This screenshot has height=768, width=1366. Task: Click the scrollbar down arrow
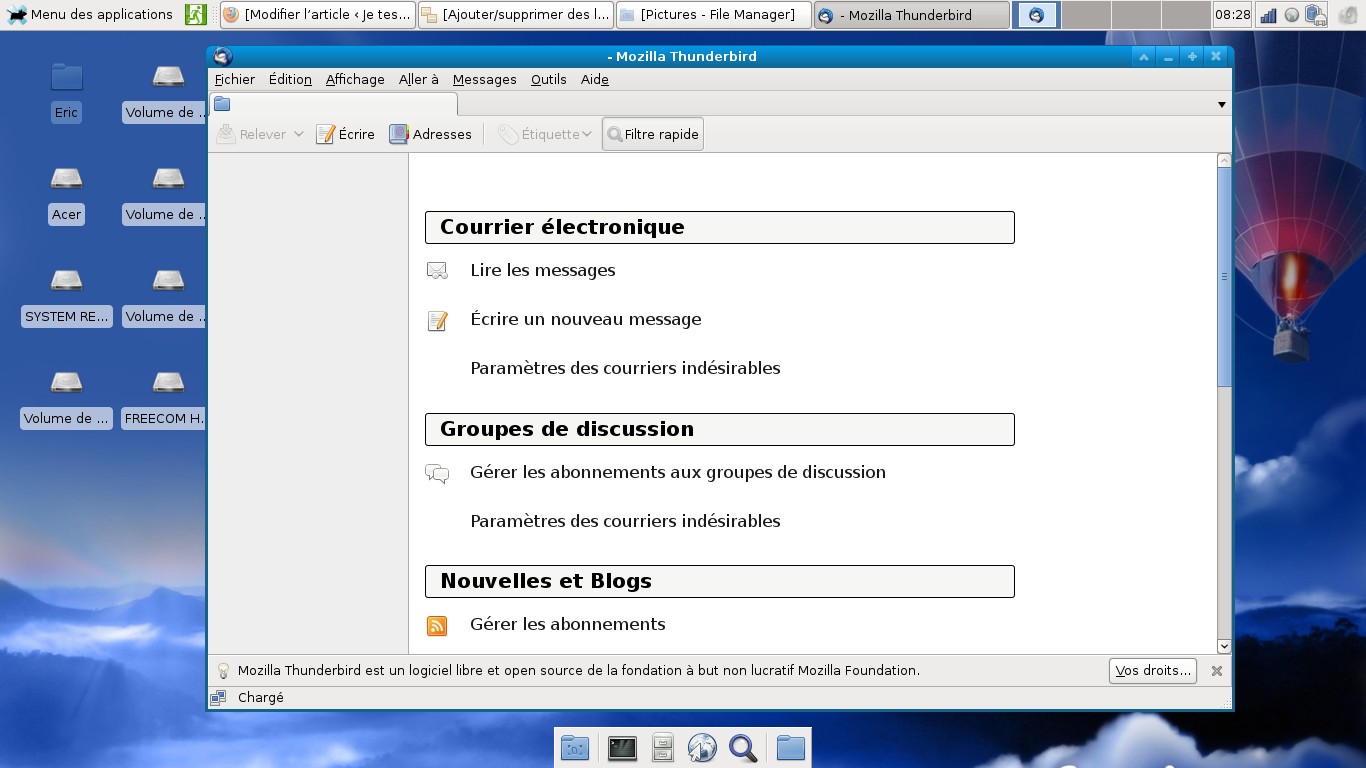tap(1224, 647)
